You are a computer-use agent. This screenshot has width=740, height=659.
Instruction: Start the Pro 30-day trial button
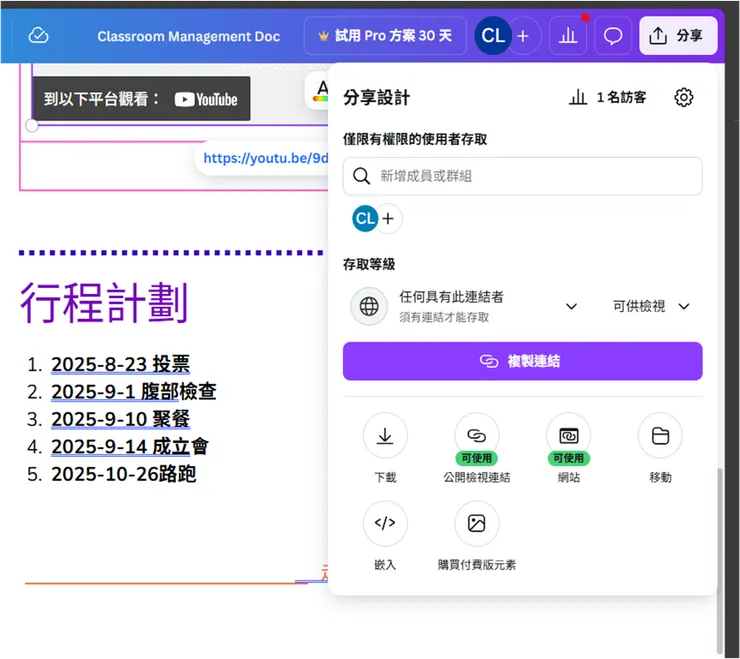click(x=385, y=35)
